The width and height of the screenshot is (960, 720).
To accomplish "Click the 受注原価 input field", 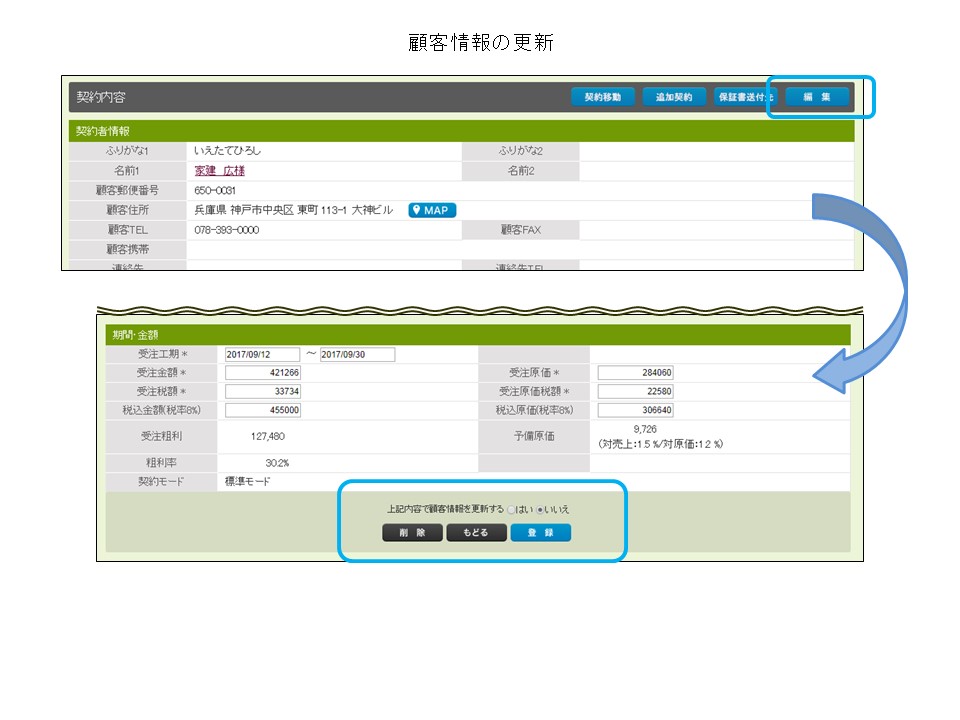I will 636,373.
